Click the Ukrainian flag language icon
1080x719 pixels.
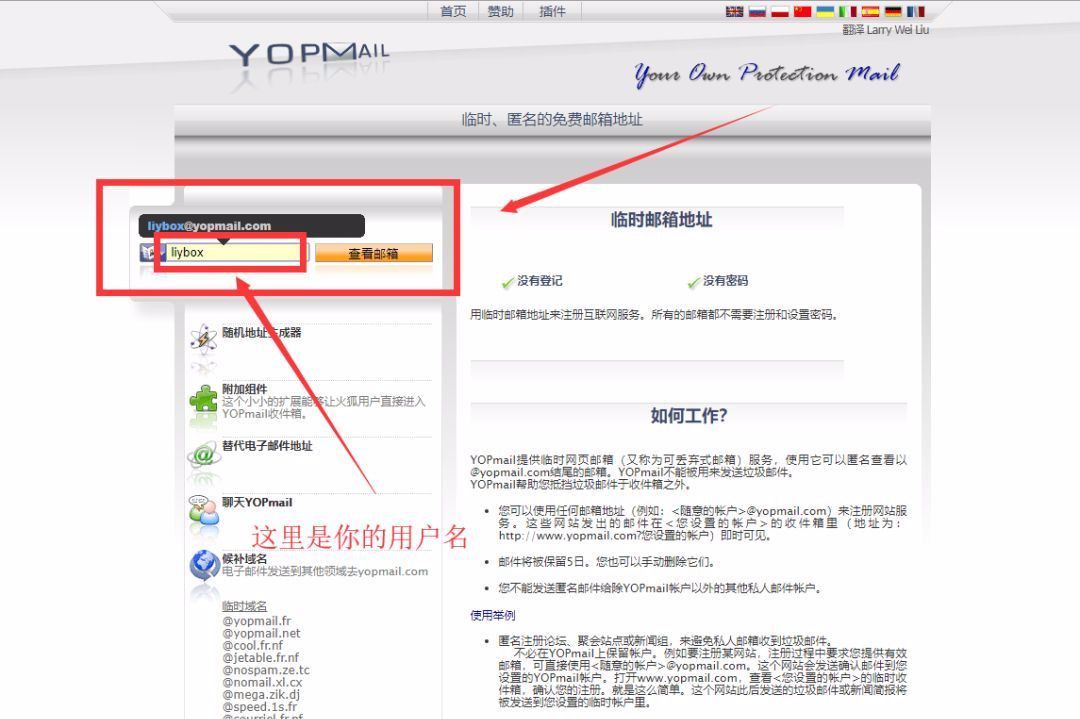click(x=824, y=11)
